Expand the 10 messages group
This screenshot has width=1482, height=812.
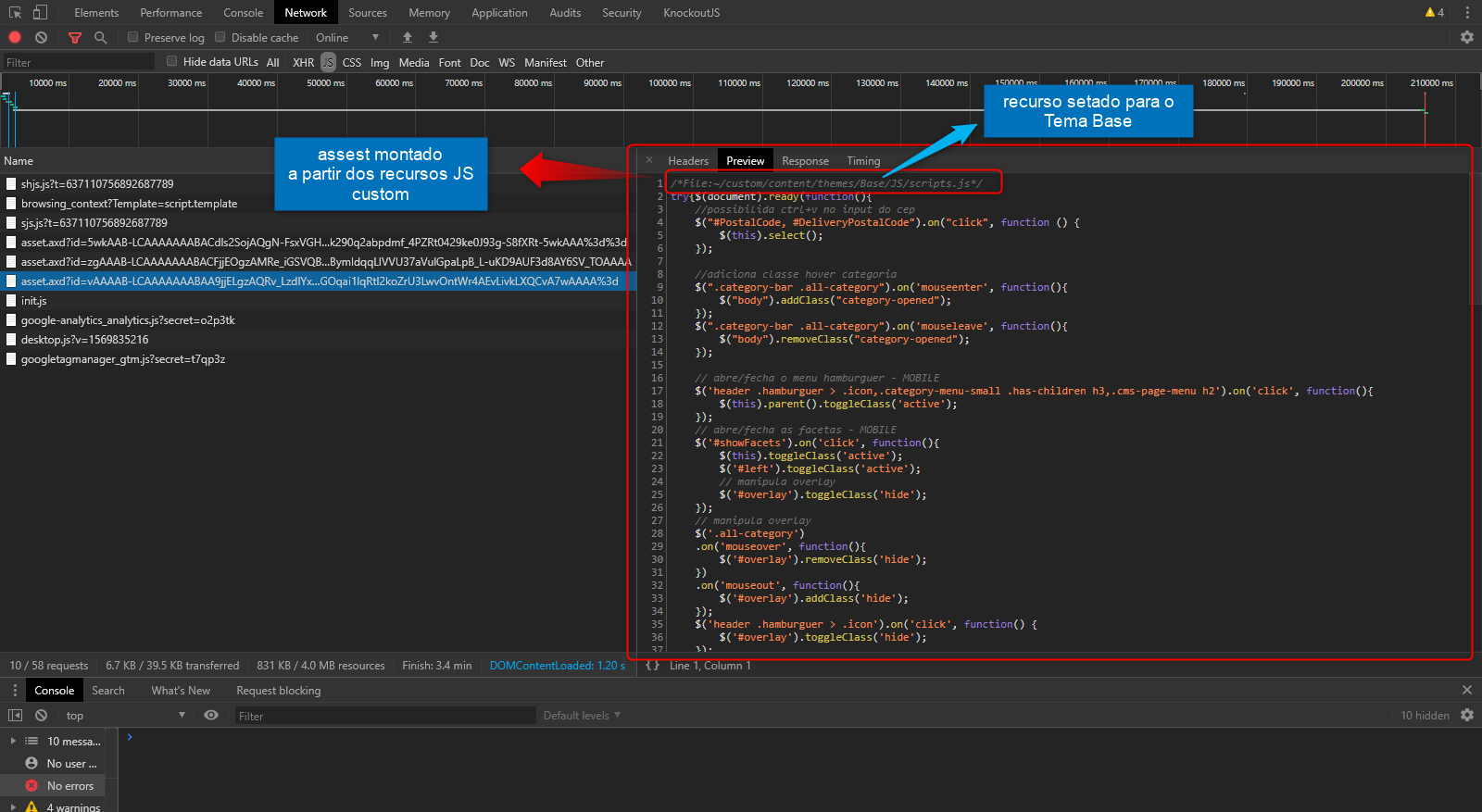(13, 742)
